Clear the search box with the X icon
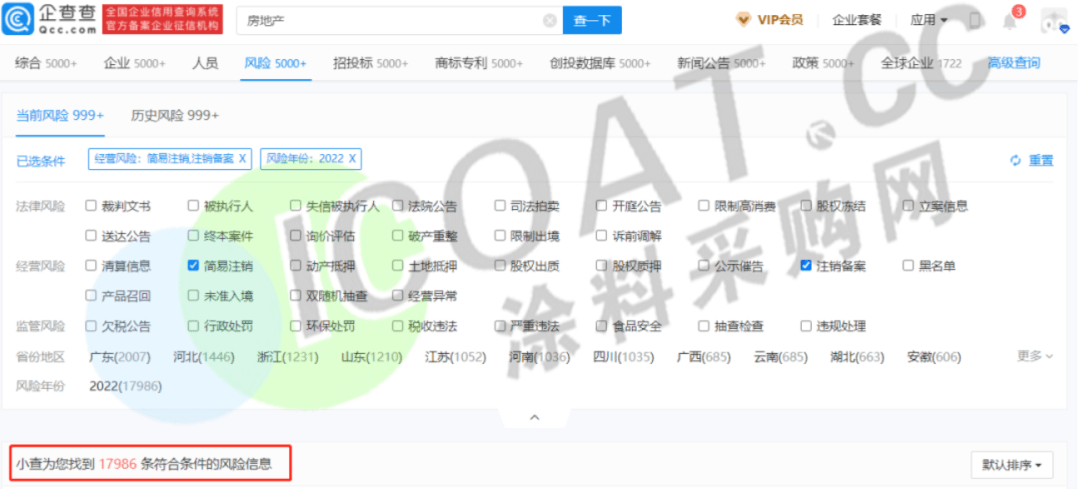 [x=549, y=20]
